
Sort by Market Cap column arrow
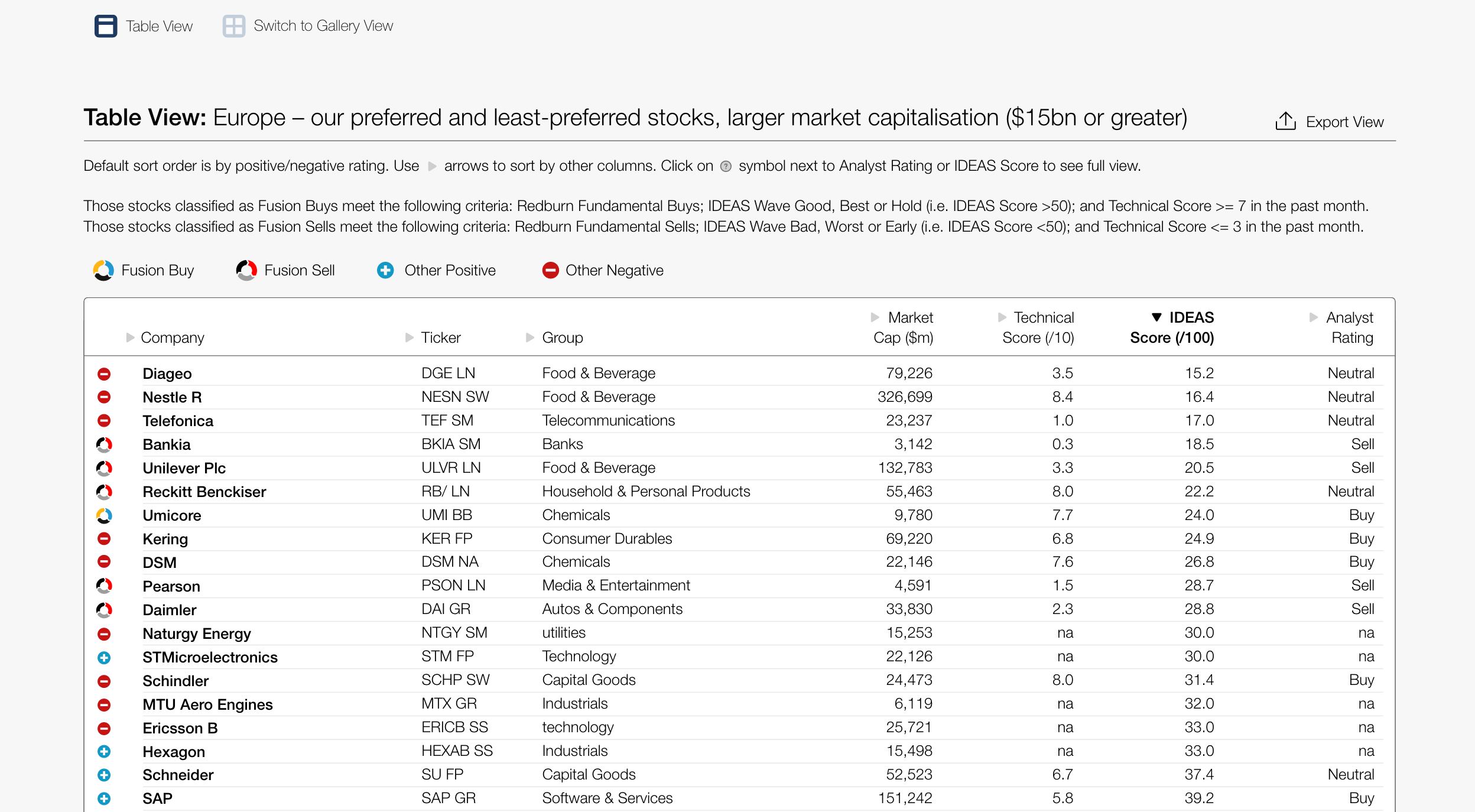pos(875,317)
